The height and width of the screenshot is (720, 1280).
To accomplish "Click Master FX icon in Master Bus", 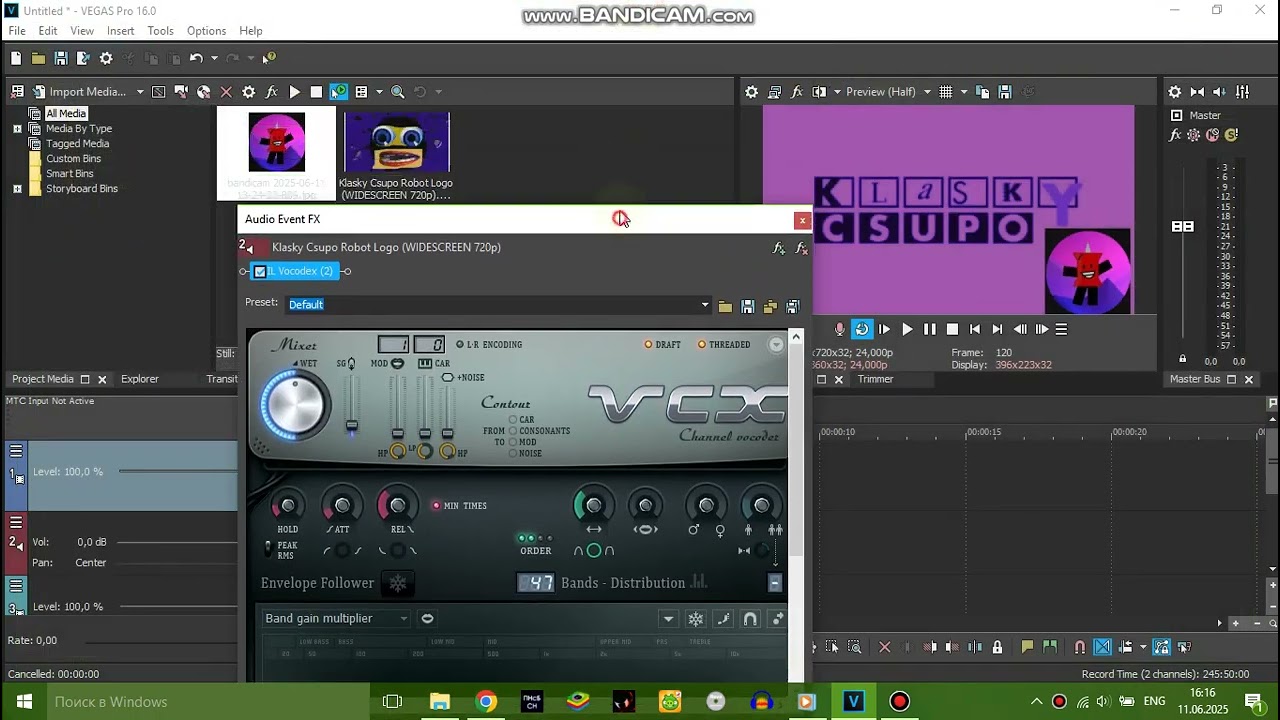I will pyautogui.click(x=1177, y=135).
